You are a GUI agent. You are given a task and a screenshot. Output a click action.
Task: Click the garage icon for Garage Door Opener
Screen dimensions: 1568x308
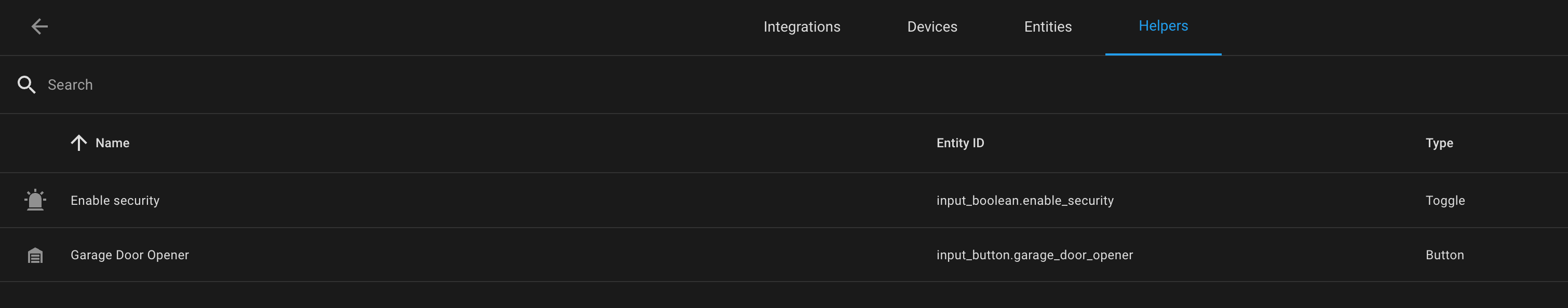coord(35,255)
